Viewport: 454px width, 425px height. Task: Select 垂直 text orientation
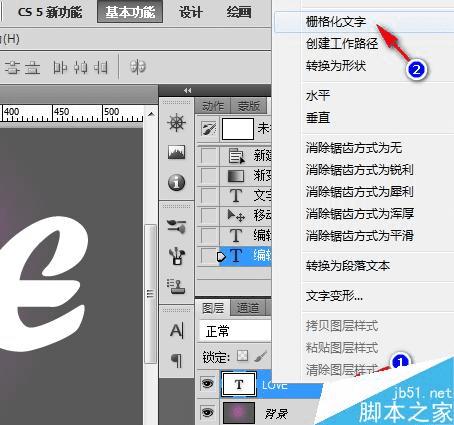pos(318,118)
